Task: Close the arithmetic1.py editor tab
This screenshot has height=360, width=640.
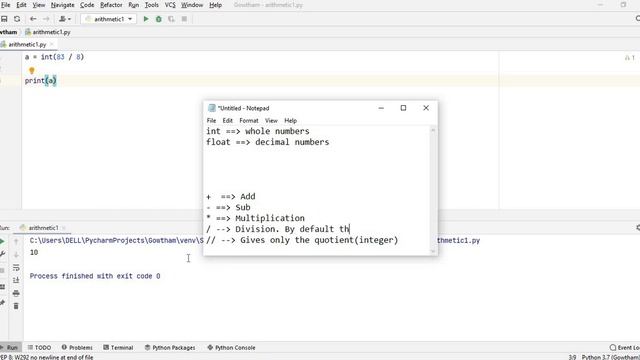Action: click(52, 44)
